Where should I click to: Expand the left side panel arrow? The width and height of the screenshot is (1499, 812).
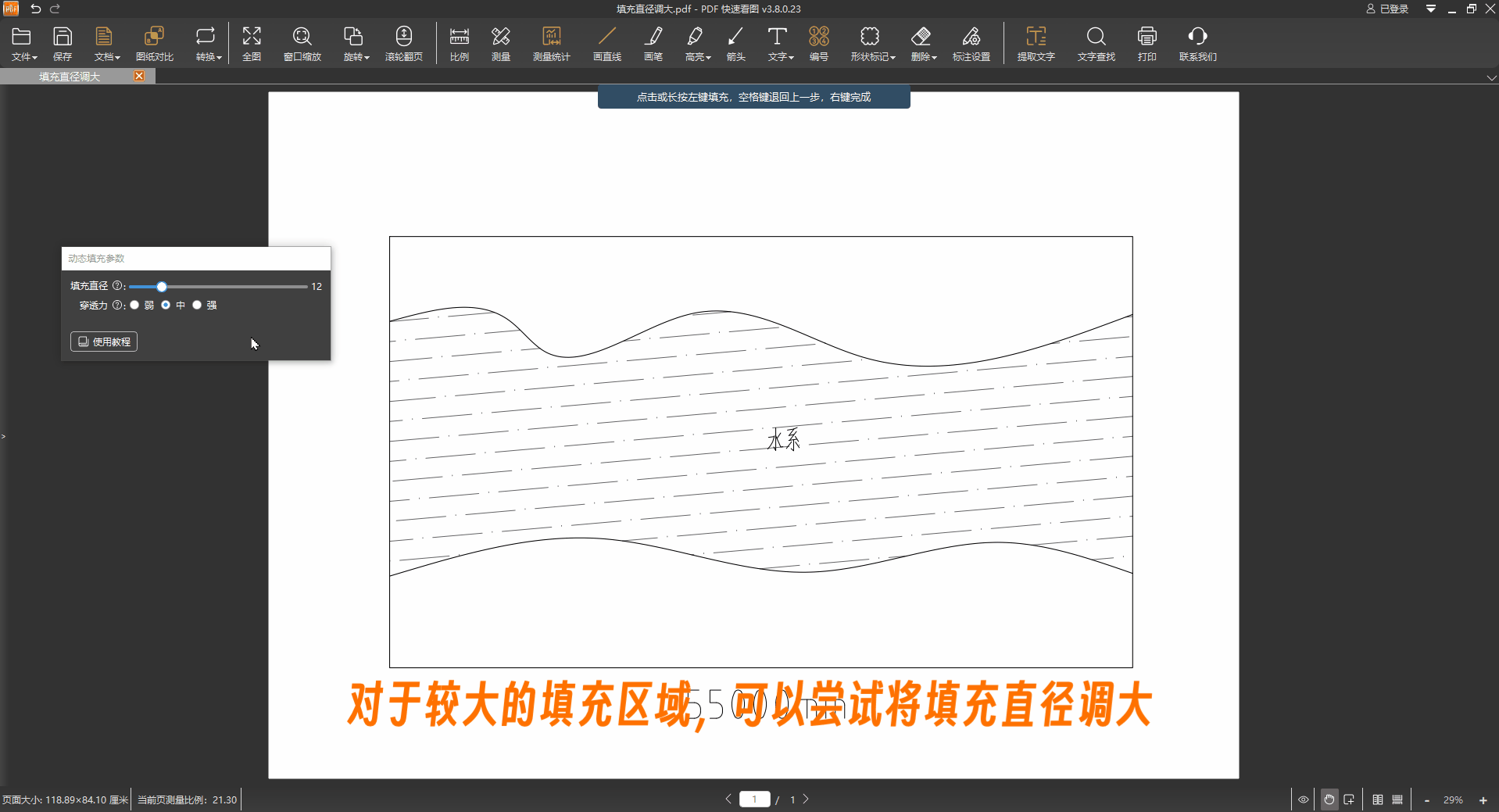click(3, 436)
